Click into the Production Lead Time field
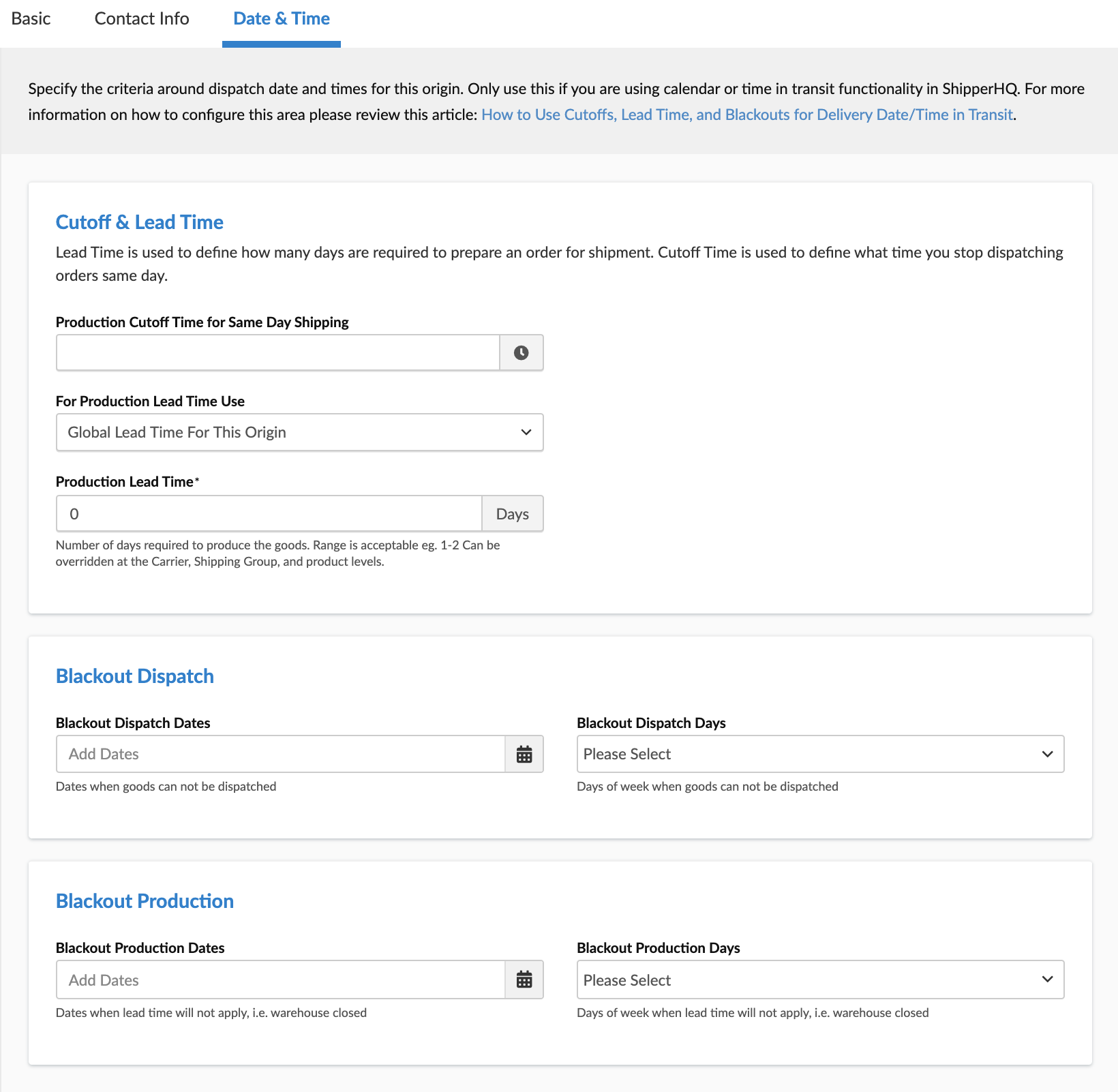Viewport: 1118px width, 1092px height. point(269,513)
